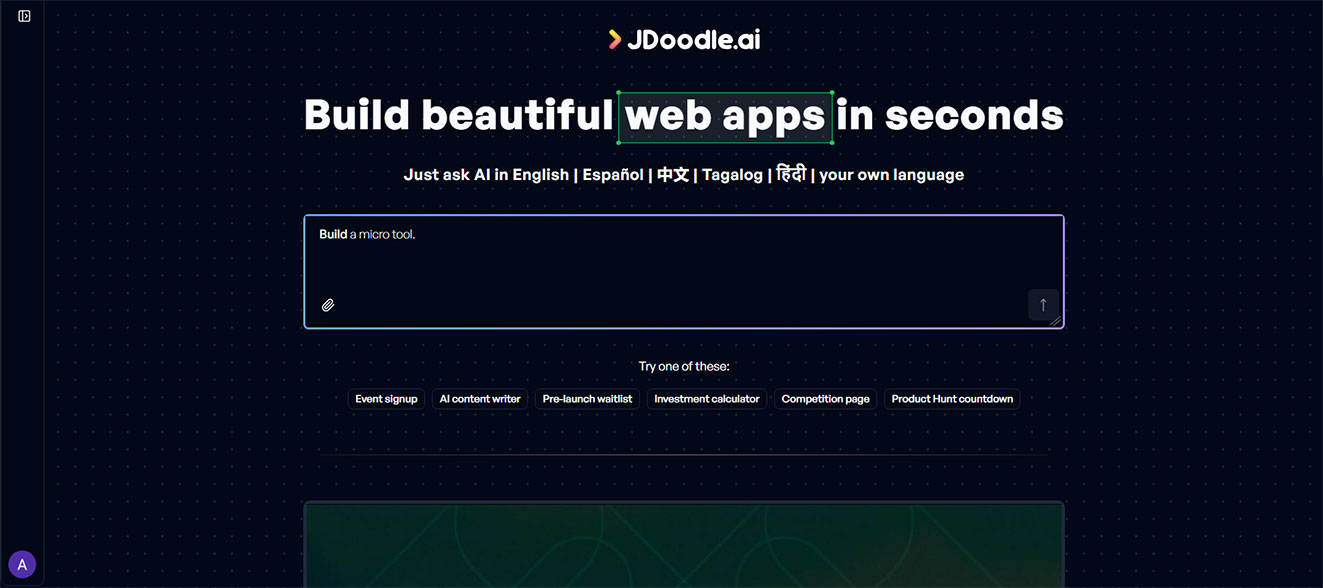Screen dimensions: 1323x588
Task: Click the "हिंदी" language option
Action: (792, 174)
